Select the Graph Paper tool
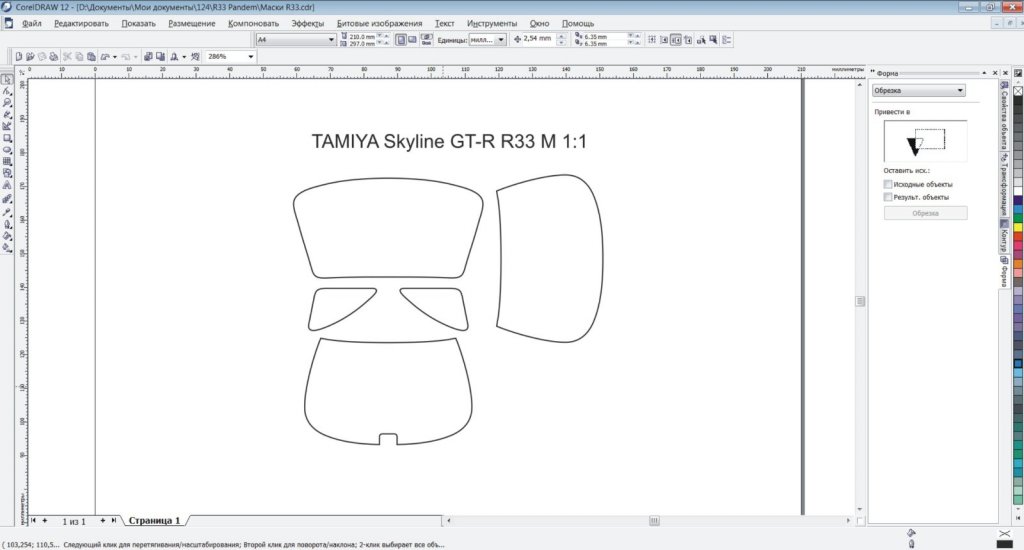The width and height of the screenshot is (1024, 550). click(x=7, y=162)
